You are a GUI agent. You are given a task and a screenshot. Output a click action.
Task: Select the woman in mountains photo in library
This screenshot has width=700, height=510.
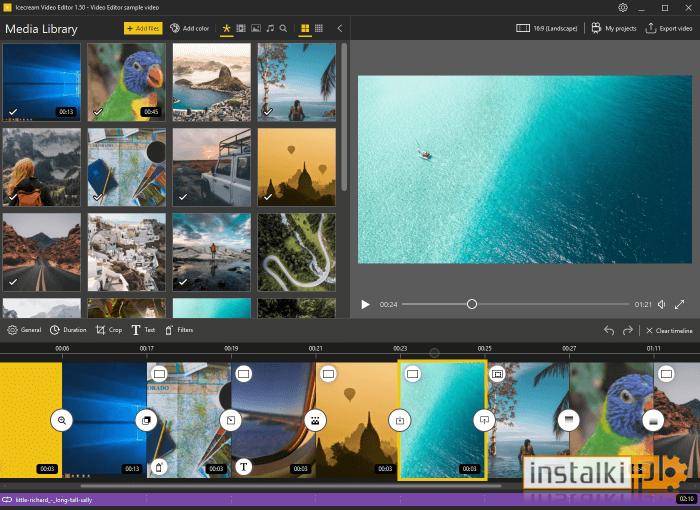(42, 167)
